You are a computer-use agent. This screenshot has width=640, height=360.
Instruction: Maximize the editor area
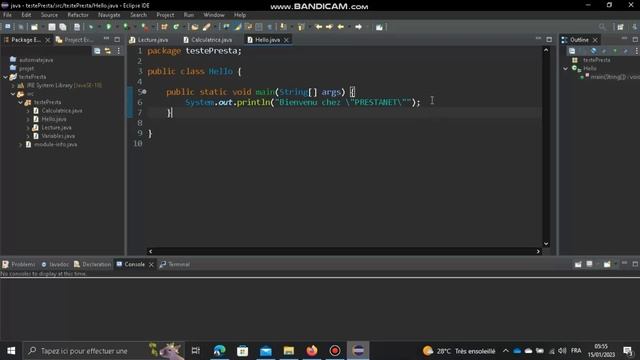[549, 39]
